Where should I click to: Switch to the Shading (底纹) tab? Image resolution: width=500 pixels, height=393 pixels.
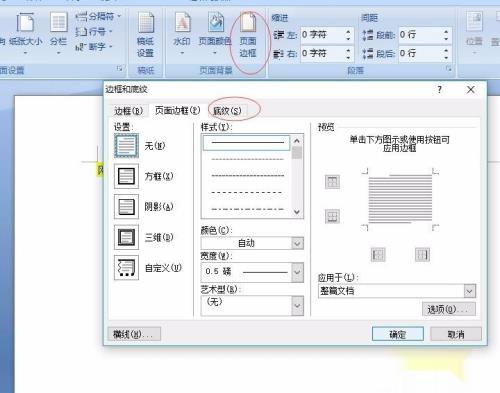[227, 111]
